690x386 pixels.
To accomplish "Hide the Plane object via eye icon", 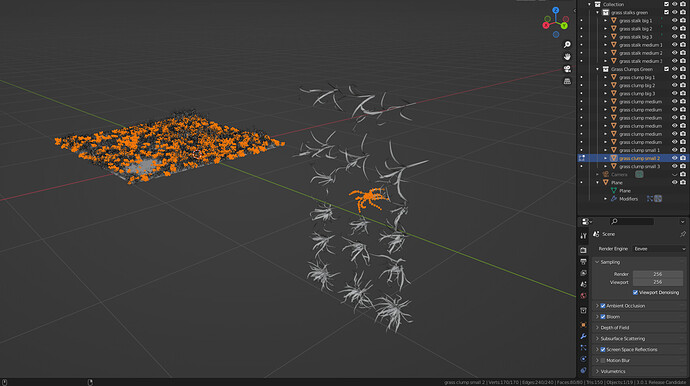I will (x=674, y=182).
